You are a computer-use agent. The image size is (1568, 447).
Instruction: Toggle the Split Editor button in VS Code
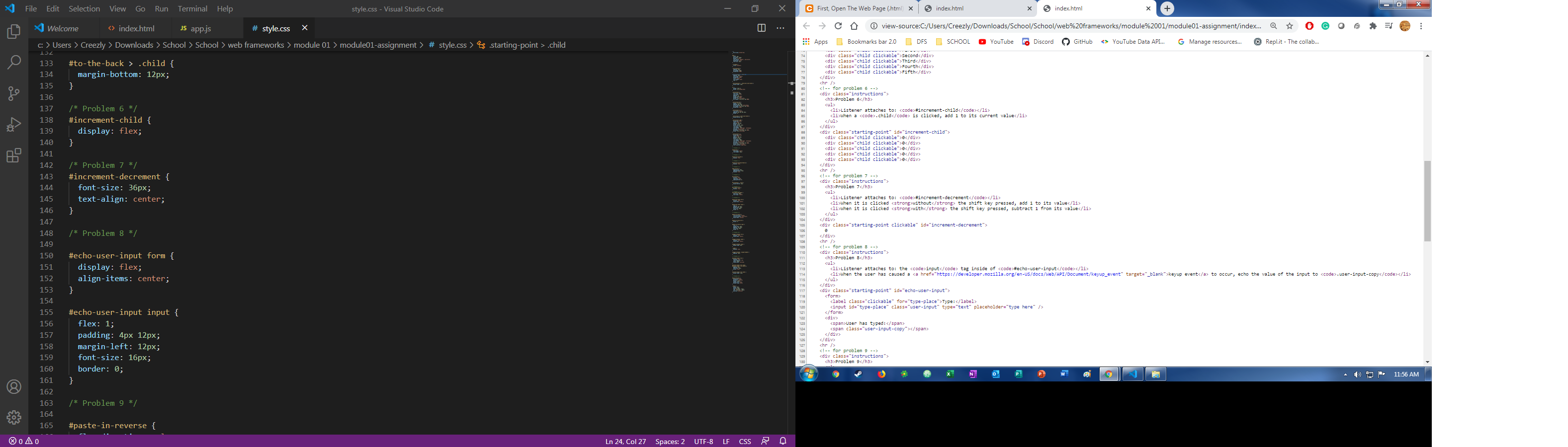(x=761, y=27)
